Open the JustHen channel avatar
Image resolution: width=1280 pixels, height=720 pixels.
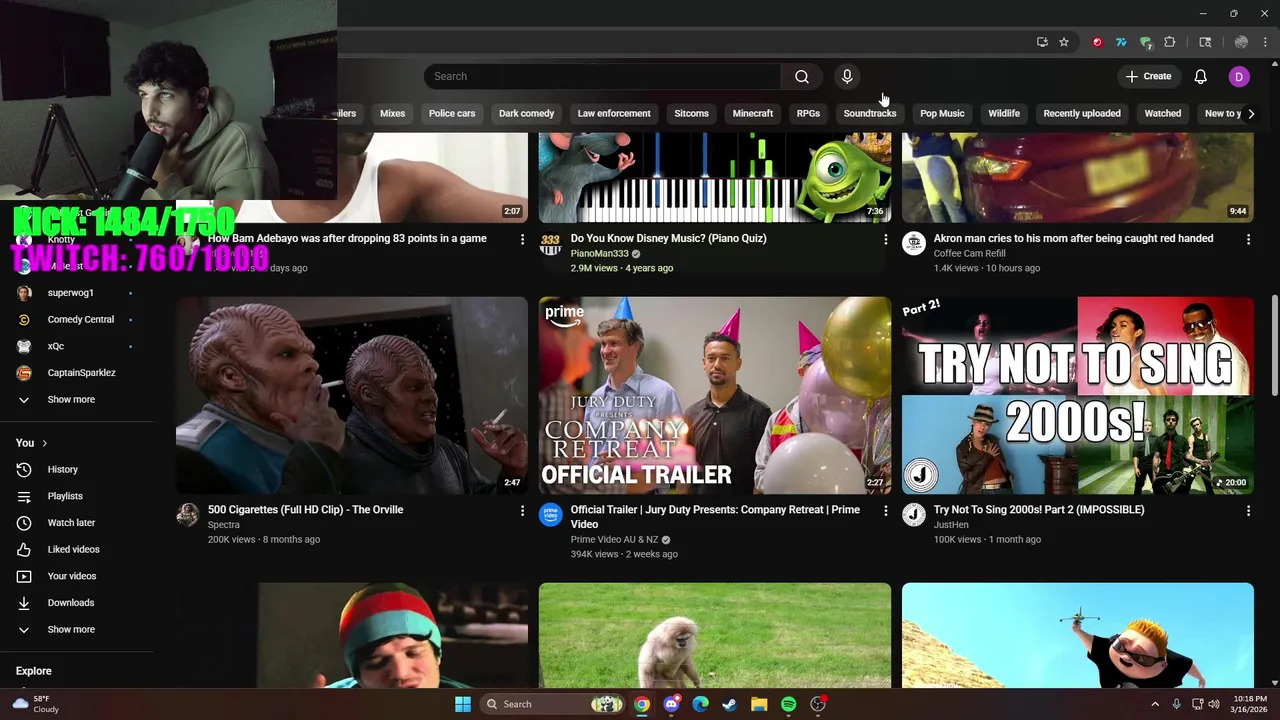914,515
